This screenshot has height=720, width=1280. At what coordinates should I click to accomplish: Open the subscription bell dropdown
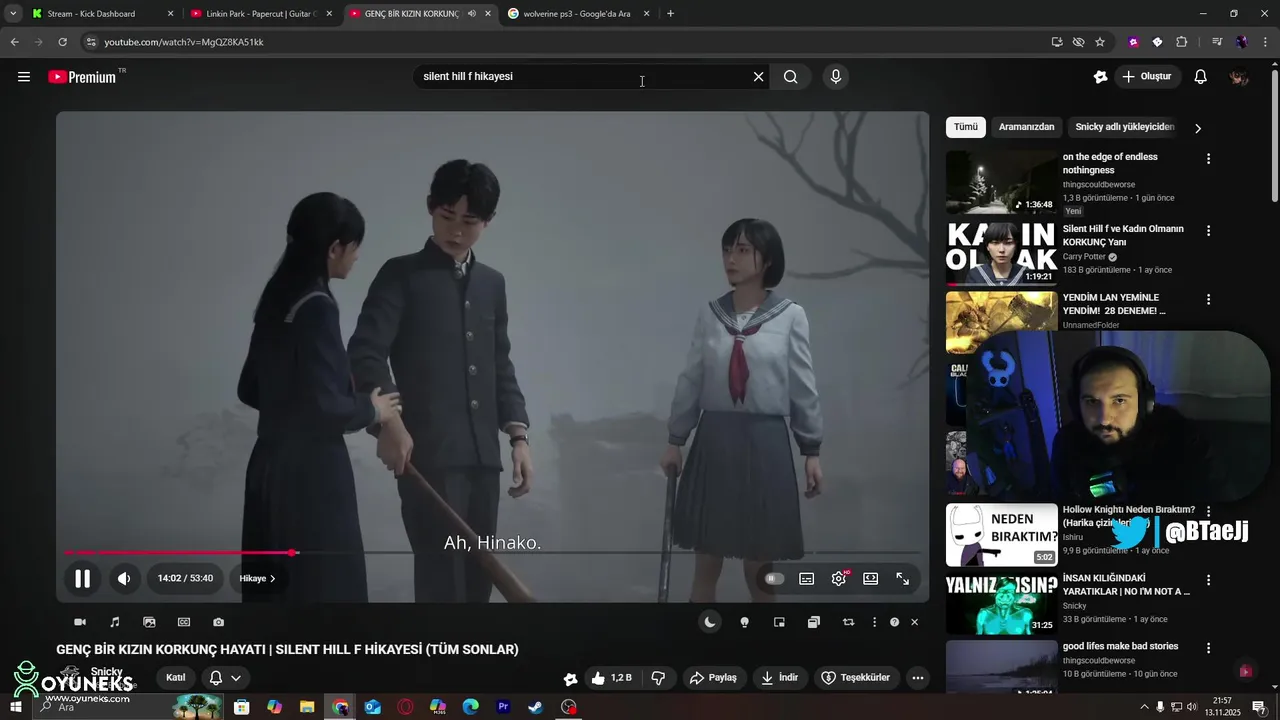[225, 678]
